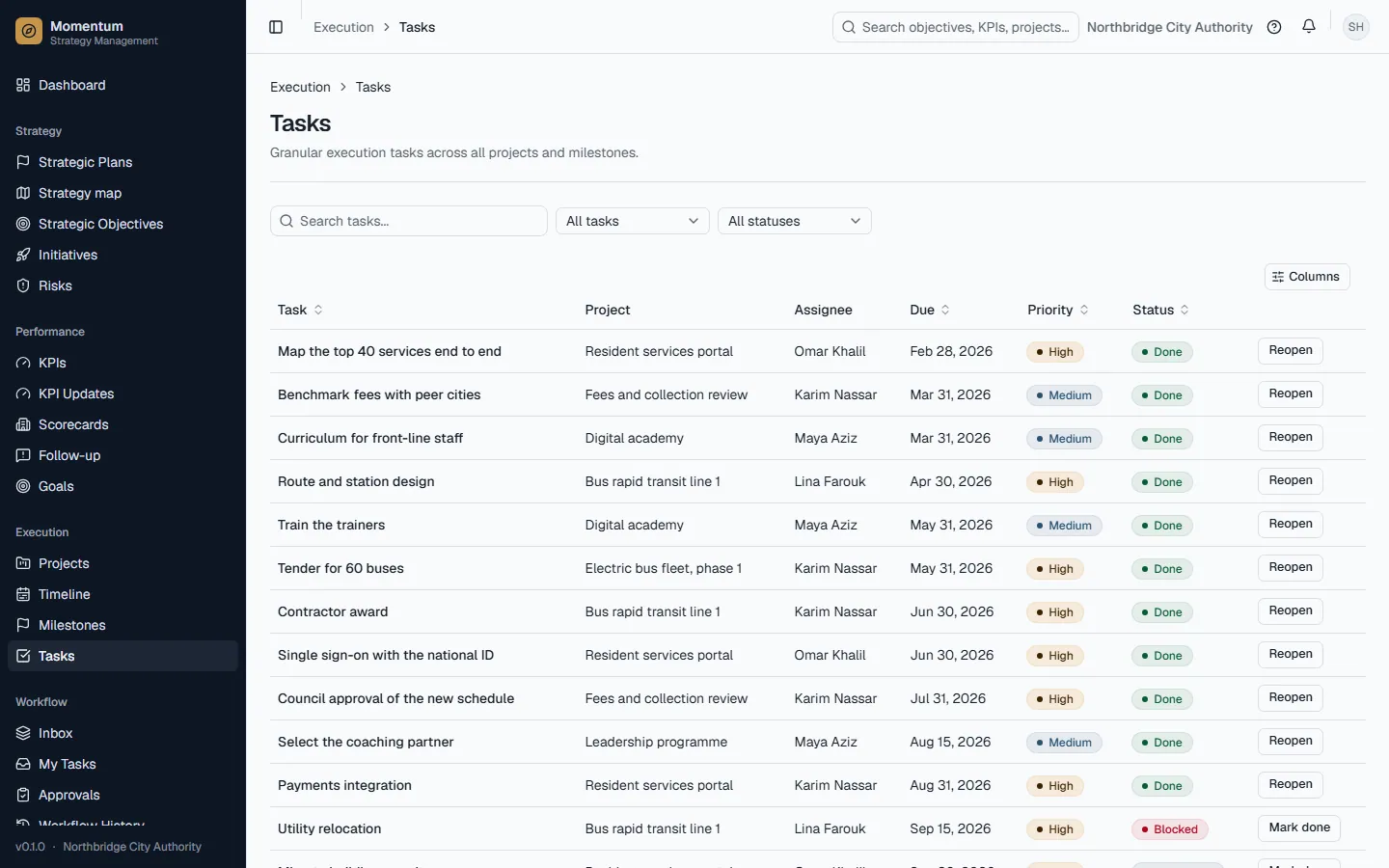
Task: Focus the global search objectives field
Action: (x=956, y=27)
